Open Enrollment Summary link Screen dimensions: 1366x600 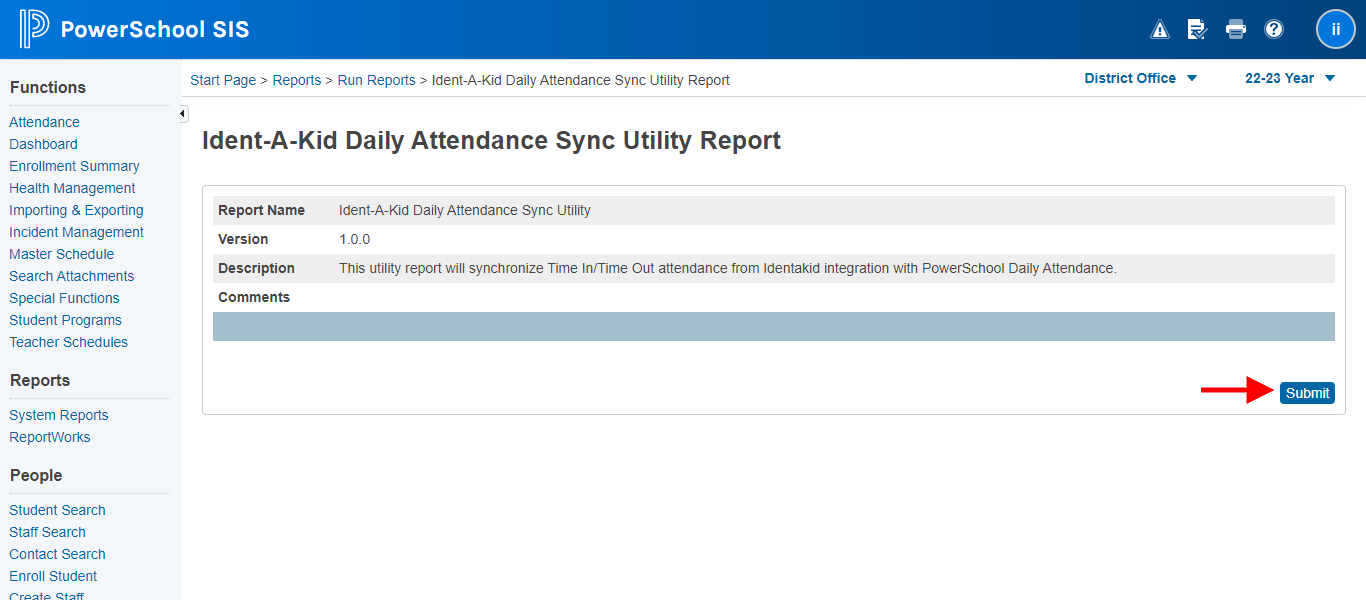(x=74, y=166)
